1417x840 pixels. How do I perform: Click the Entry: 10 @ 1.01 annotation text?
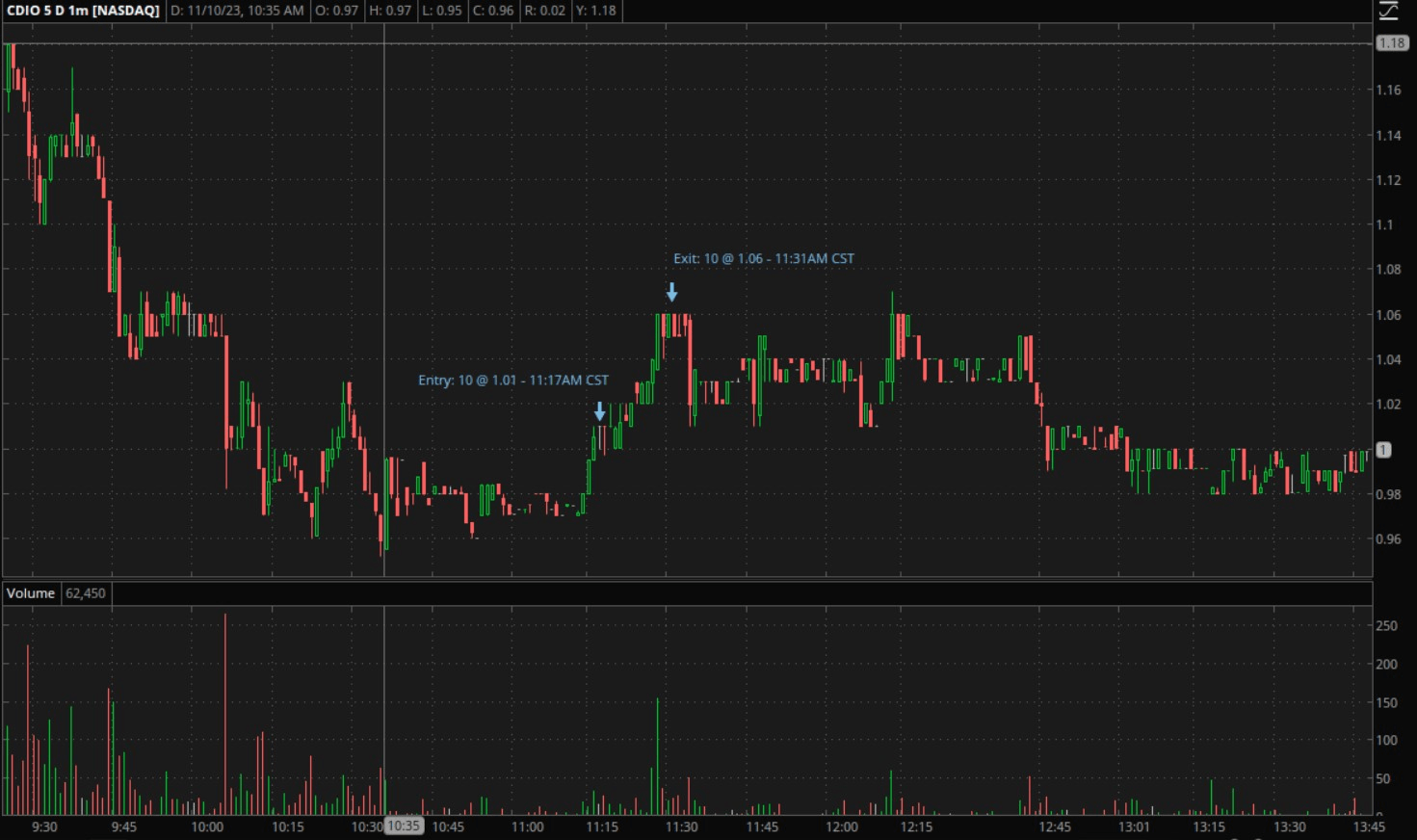[x=513, y=381]
